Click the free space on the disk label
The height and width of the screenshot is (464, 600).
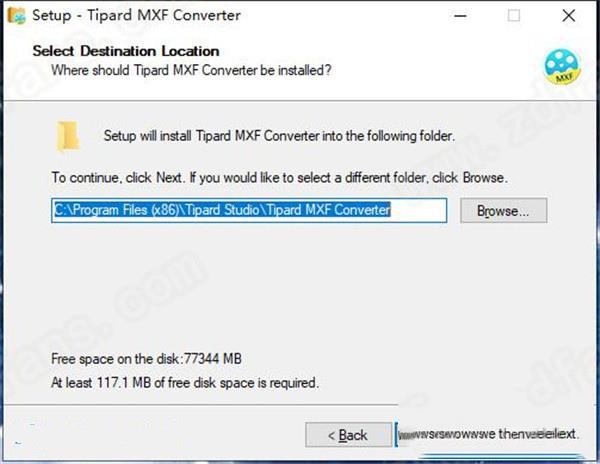pos(146,359)
